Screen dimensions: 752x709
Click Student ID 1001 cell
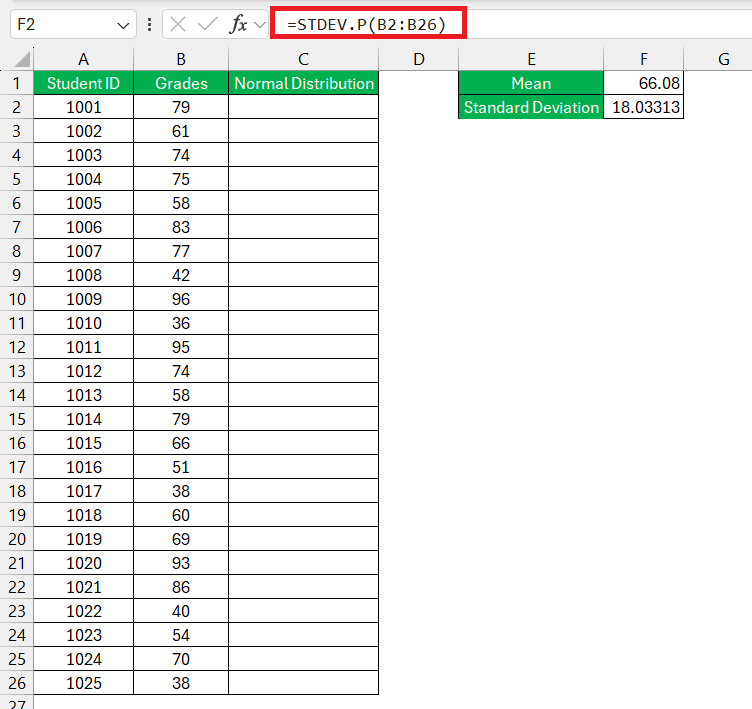pyautogui.click(x=83, y=107)
